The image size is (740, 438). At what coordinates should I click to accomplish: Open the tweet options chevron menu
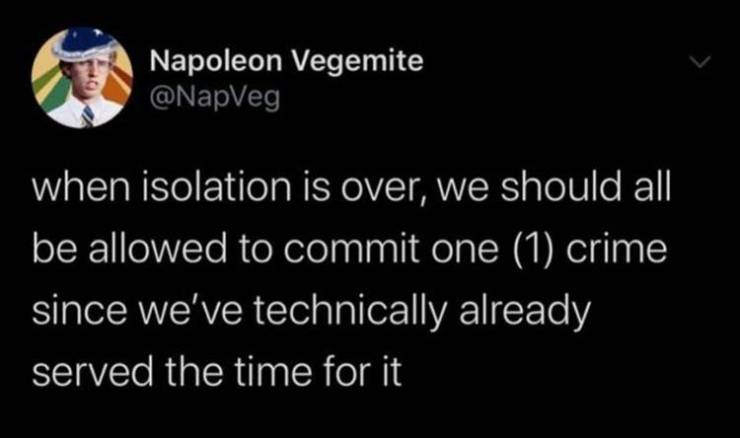(x=699, y=62)
